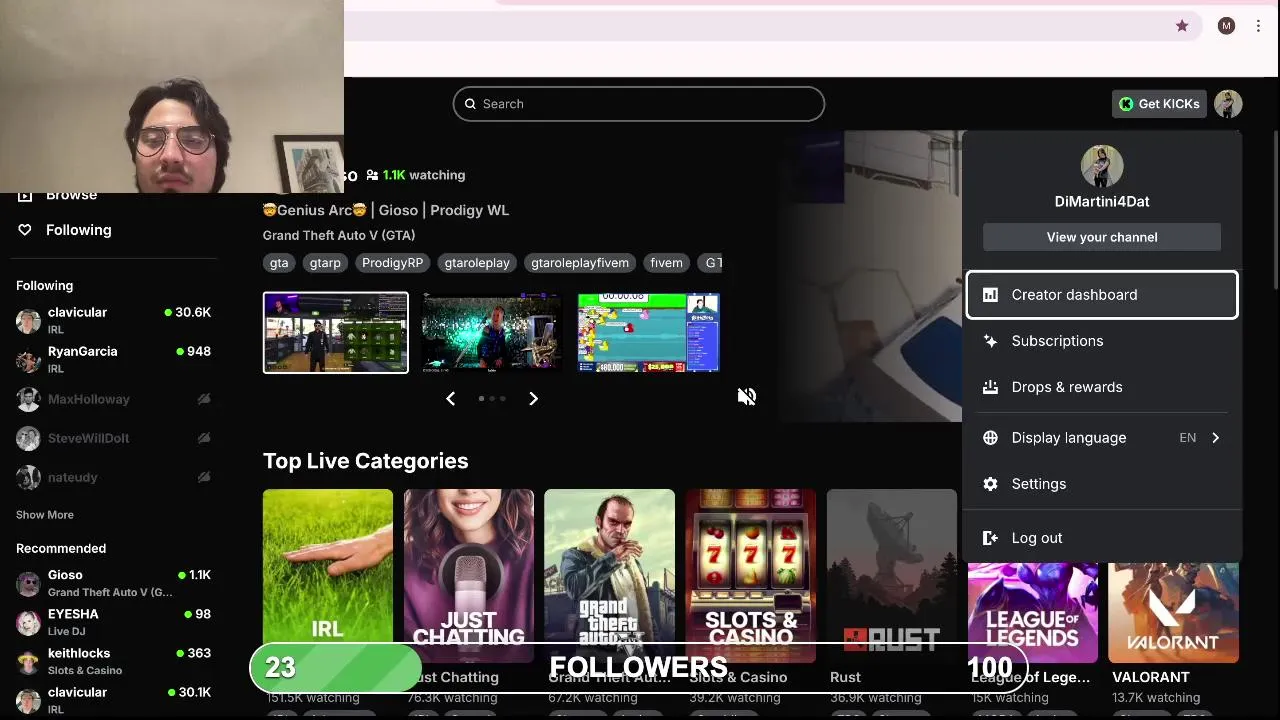Viewport: 1280px width, 720px height.
Task: Select first featured stream thumbnail
Action: (x=336, y=333)
